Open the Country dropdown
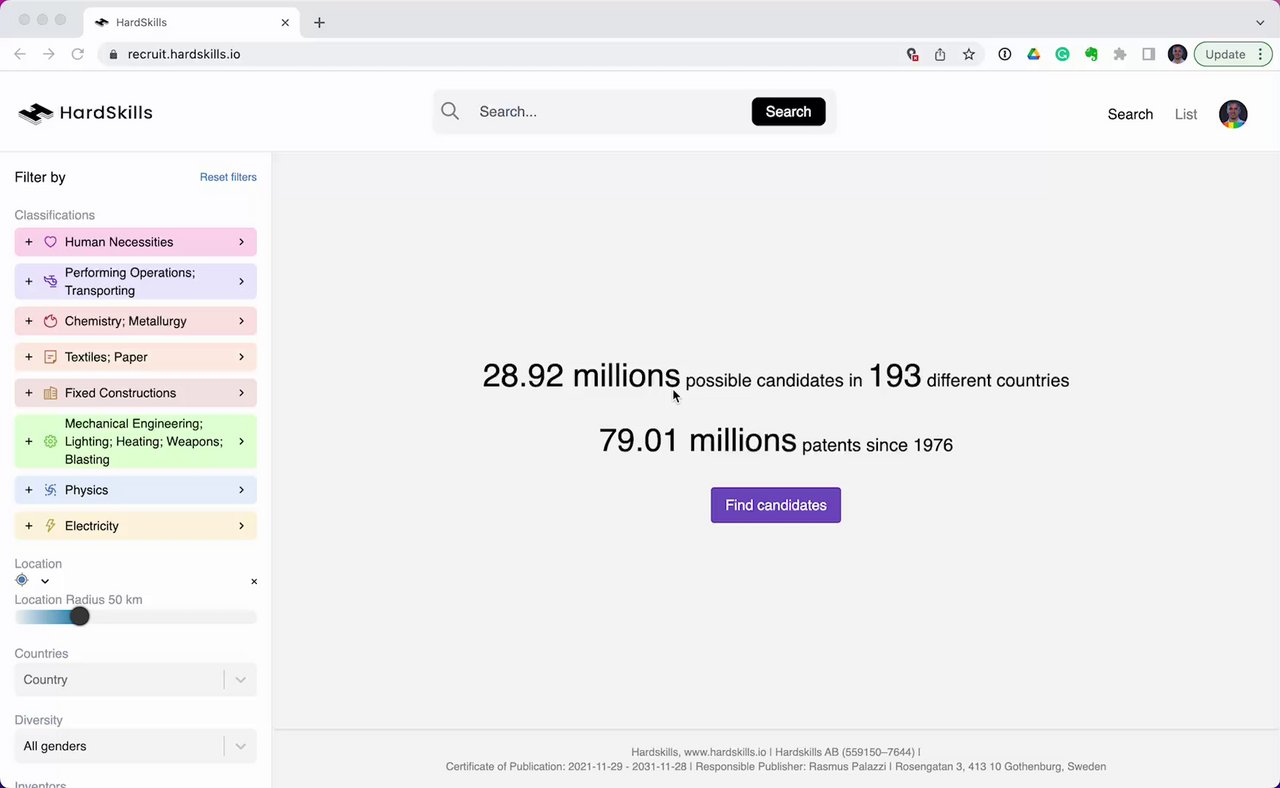 135,680
